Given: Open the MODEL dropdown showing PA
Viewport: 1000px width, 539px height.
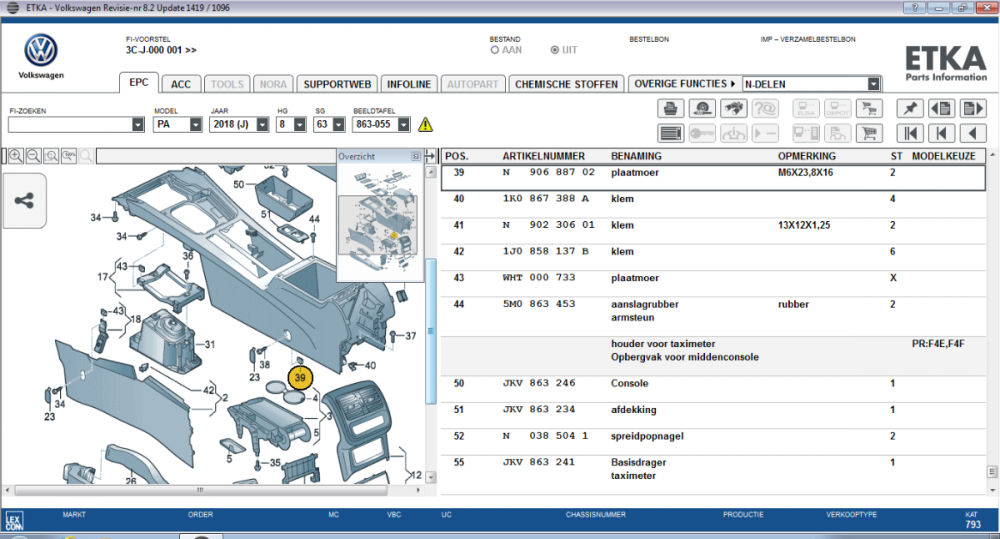Looking at the screenshot, I should point(196,125).
